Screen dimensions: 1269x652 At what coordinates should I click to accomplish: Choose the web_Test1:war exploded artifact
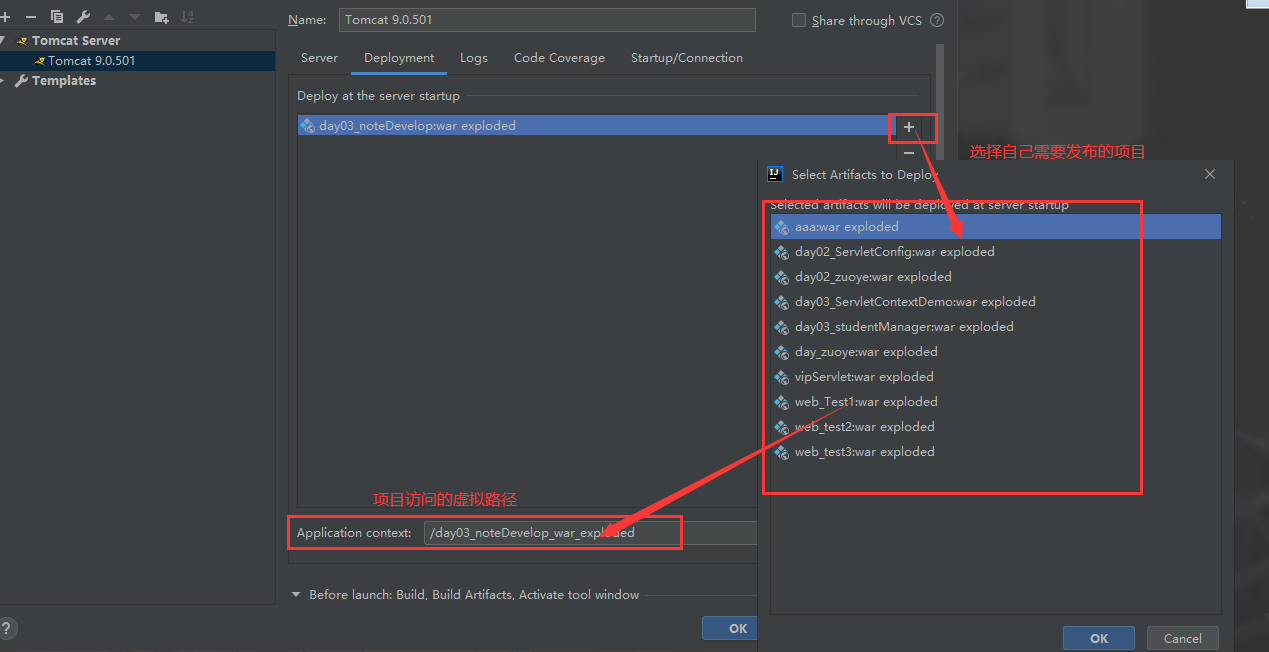click(x=996, y=402)
